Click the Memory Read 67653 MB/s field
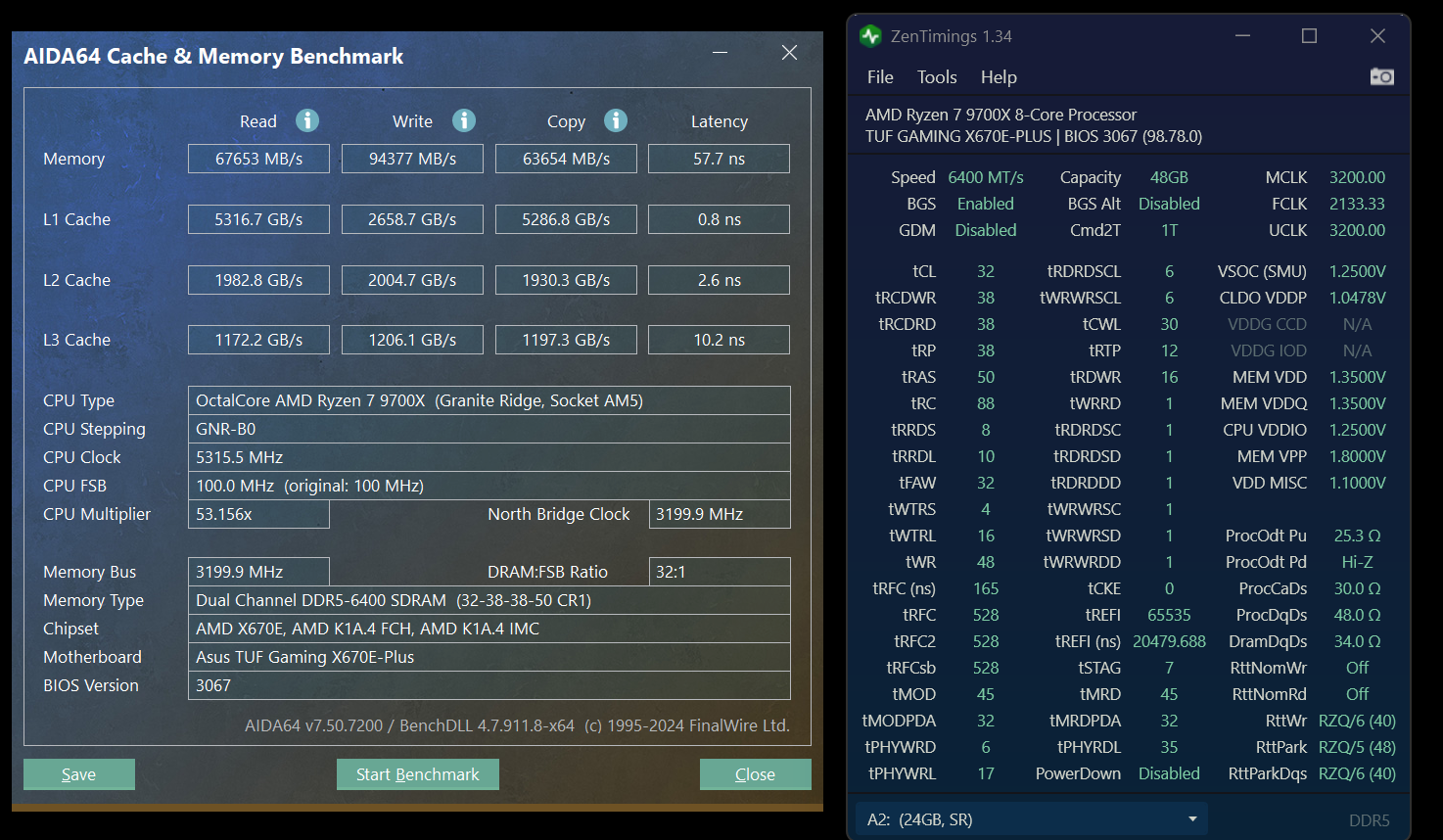 (258, 159)
